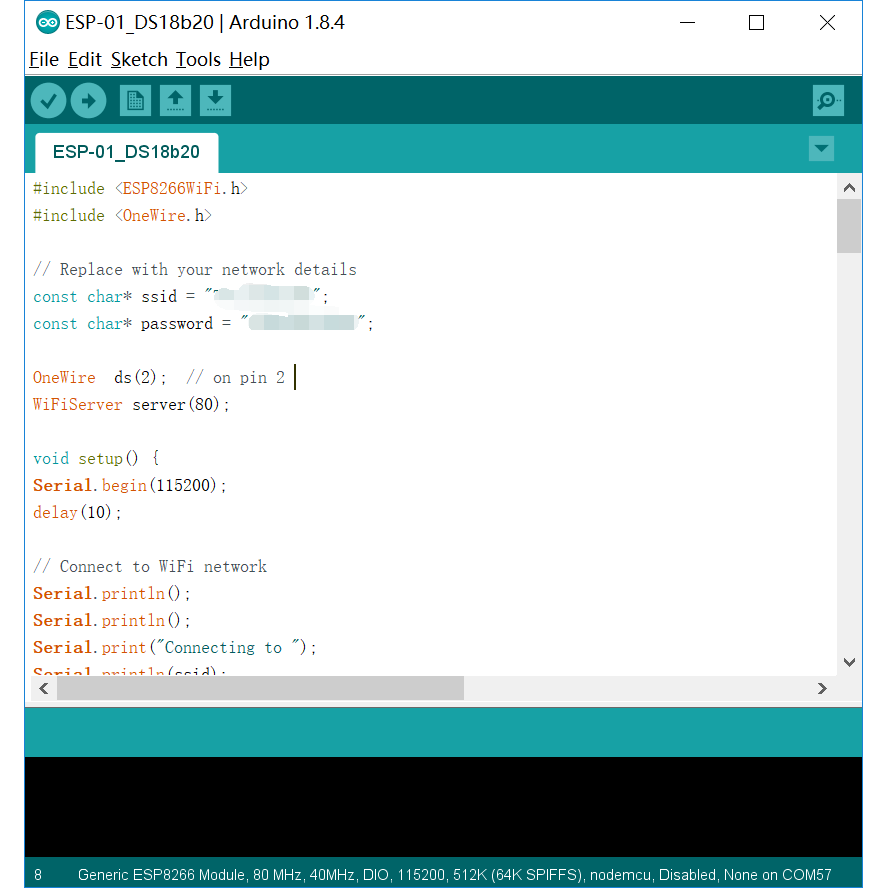This screenshot has width=888, height=888.
Task: Create a new sketch via the page icon
Action: click(x=135, y=100)
